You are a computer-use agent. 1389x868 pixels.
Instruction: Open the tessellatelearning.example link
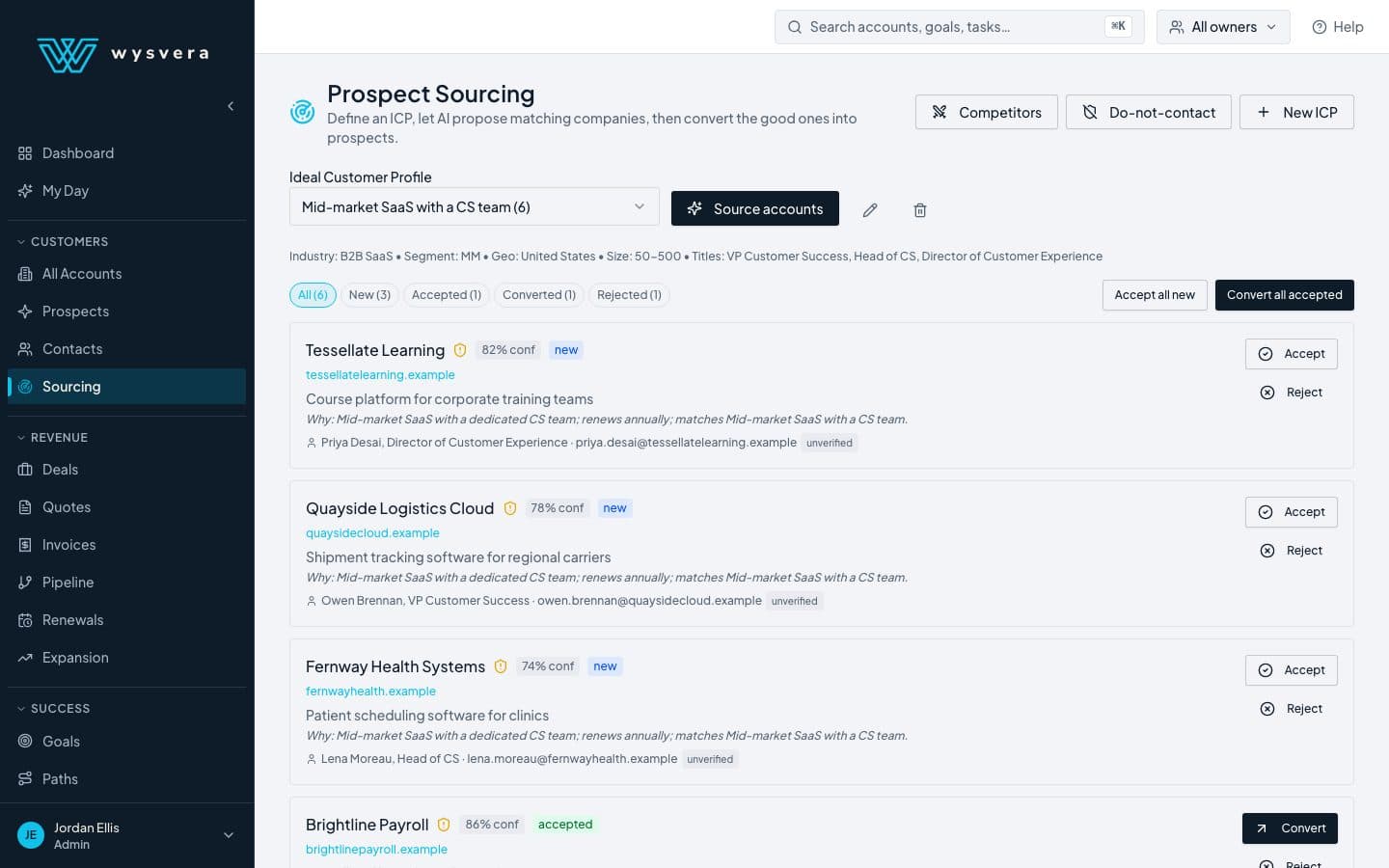click(x=380, y=375)
